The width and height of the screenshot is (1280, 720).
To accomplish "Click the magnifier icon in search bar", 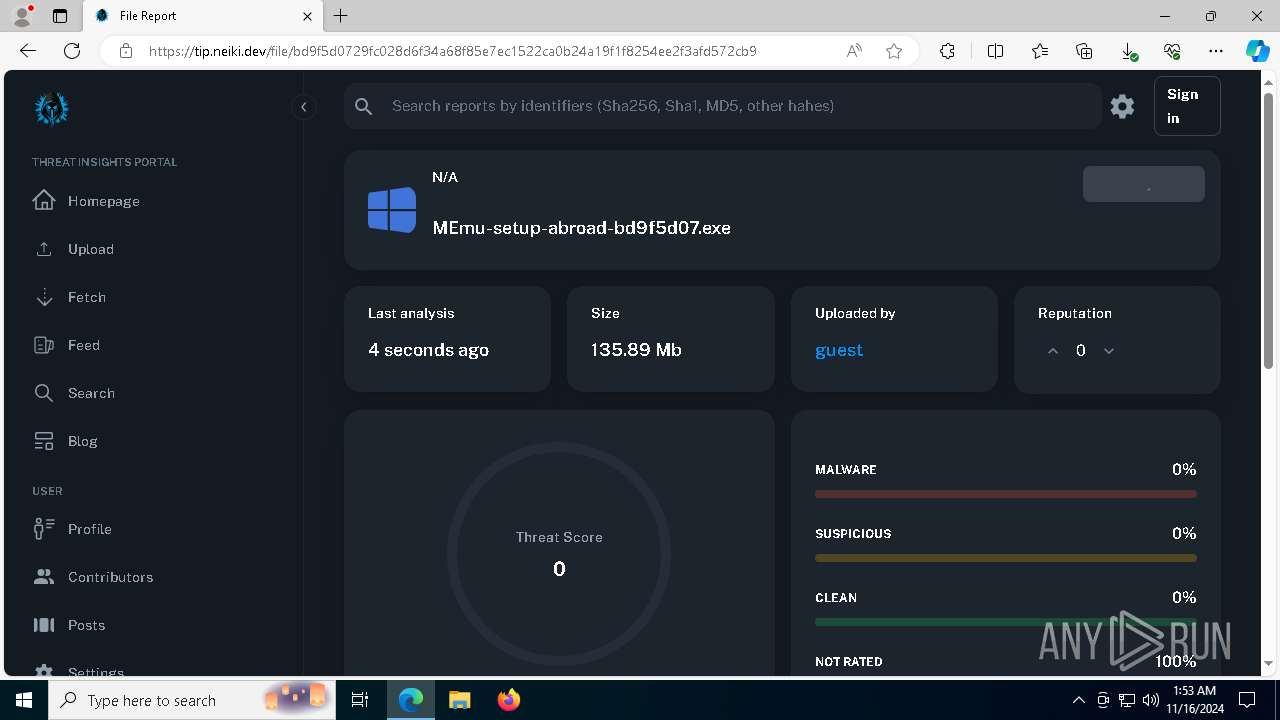I will 364,106.
